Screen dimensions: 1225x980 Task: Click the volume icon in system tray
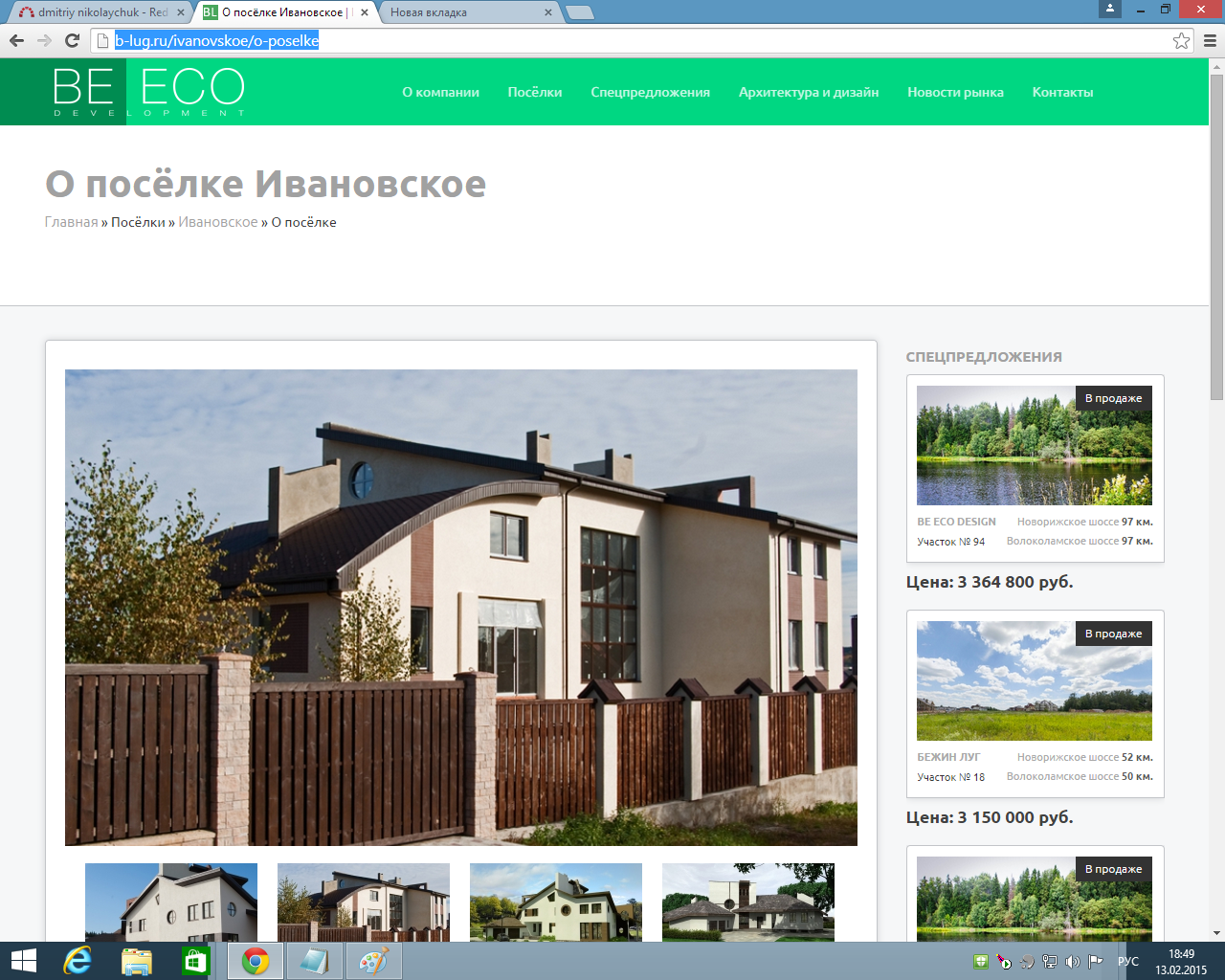(x=1072, y=962)
